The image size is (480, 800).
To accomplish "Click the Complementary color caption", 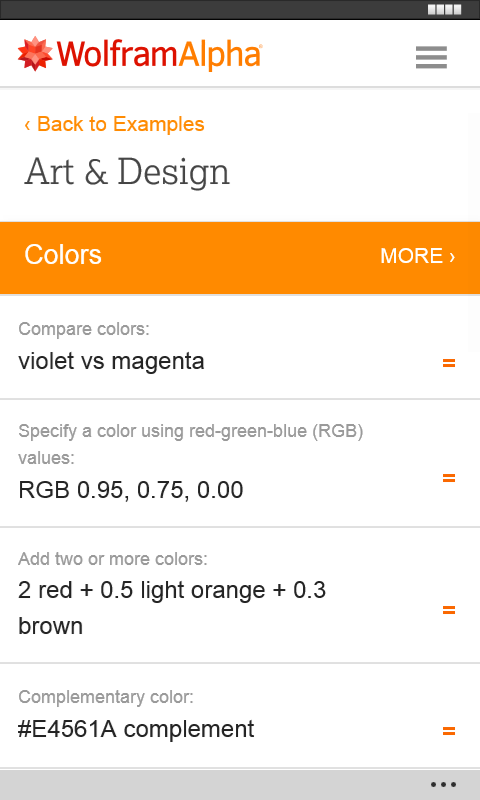I will pyautogui.click(x=106, y=697).
